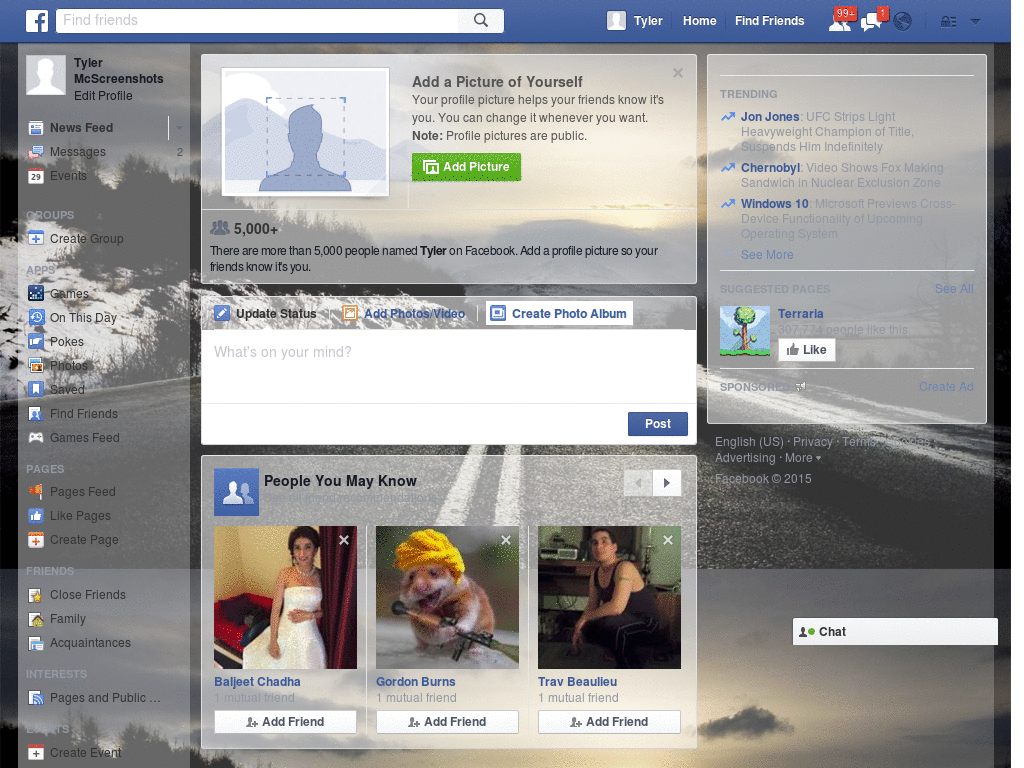The image size is (1024, 768).
Task: Select the Create Photo Album tab
Action: [559, 313]
